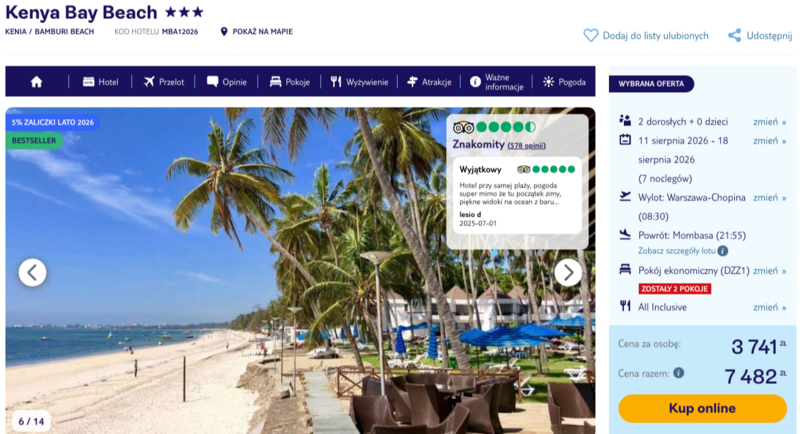The height and width of the screenshot is (434, 800).
Task: Share the offer using Udostępnij icon
Action: coord(734,35)
